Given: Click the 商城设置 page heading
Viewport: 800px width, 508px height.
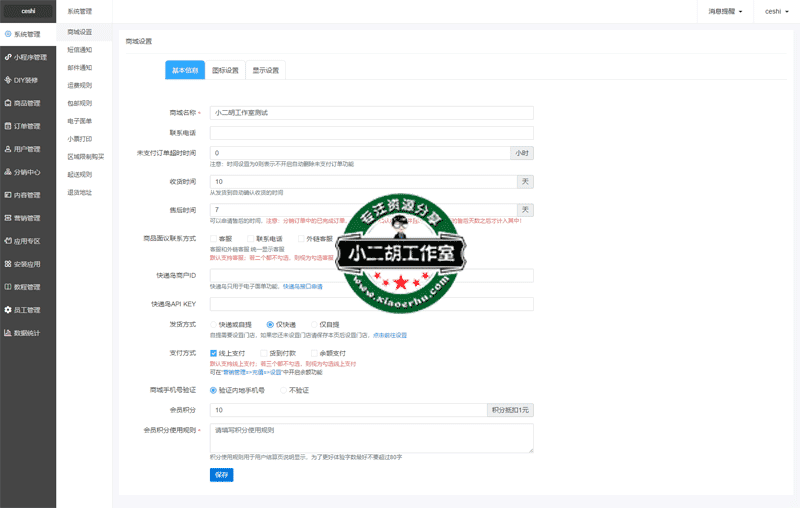Looking at the screenshot, I should [139, 41].
